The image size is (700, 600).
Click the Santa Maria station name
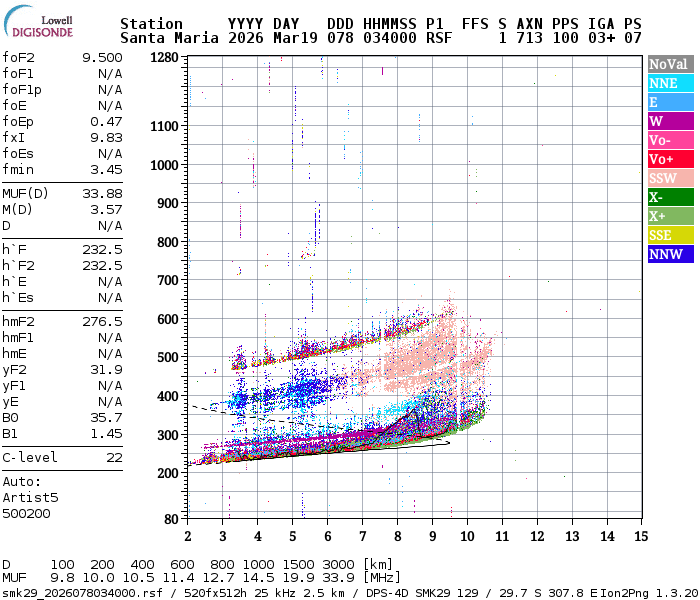coord(160,38)
